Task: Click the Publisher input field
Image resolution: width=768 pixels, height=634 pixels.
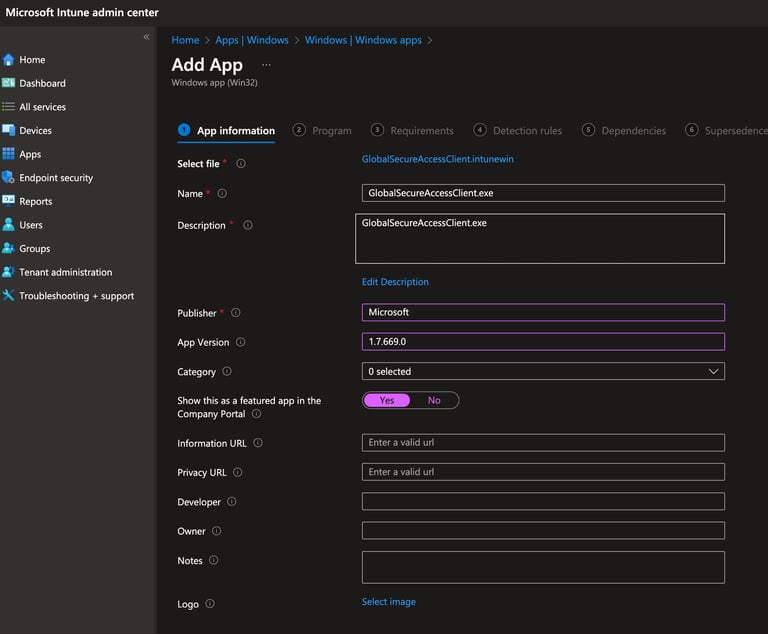Action: [543, 313]
